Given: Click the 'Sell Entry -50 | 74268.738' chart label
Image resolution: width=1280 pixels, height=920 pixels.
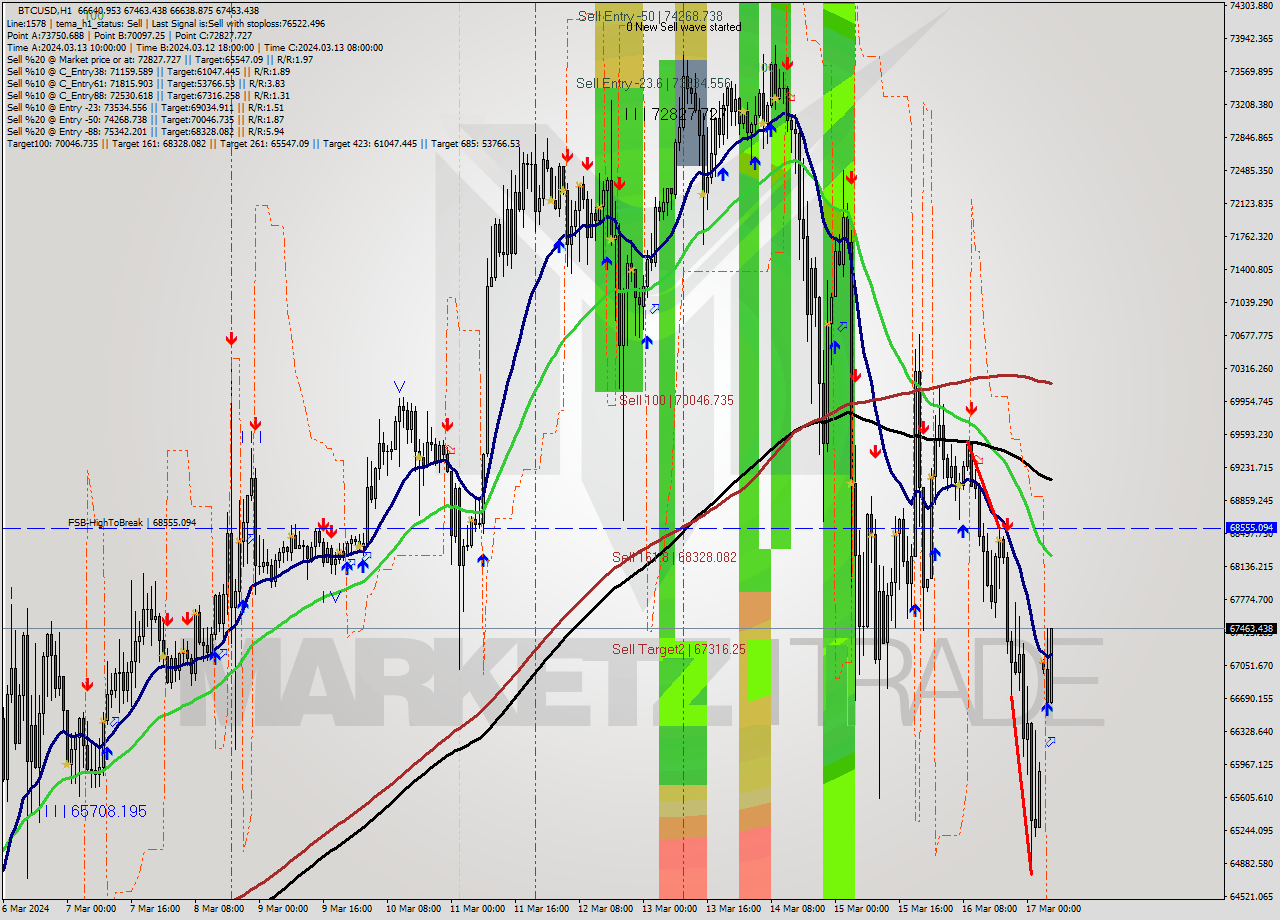Looking at the screenshot, I should [650, 16].
